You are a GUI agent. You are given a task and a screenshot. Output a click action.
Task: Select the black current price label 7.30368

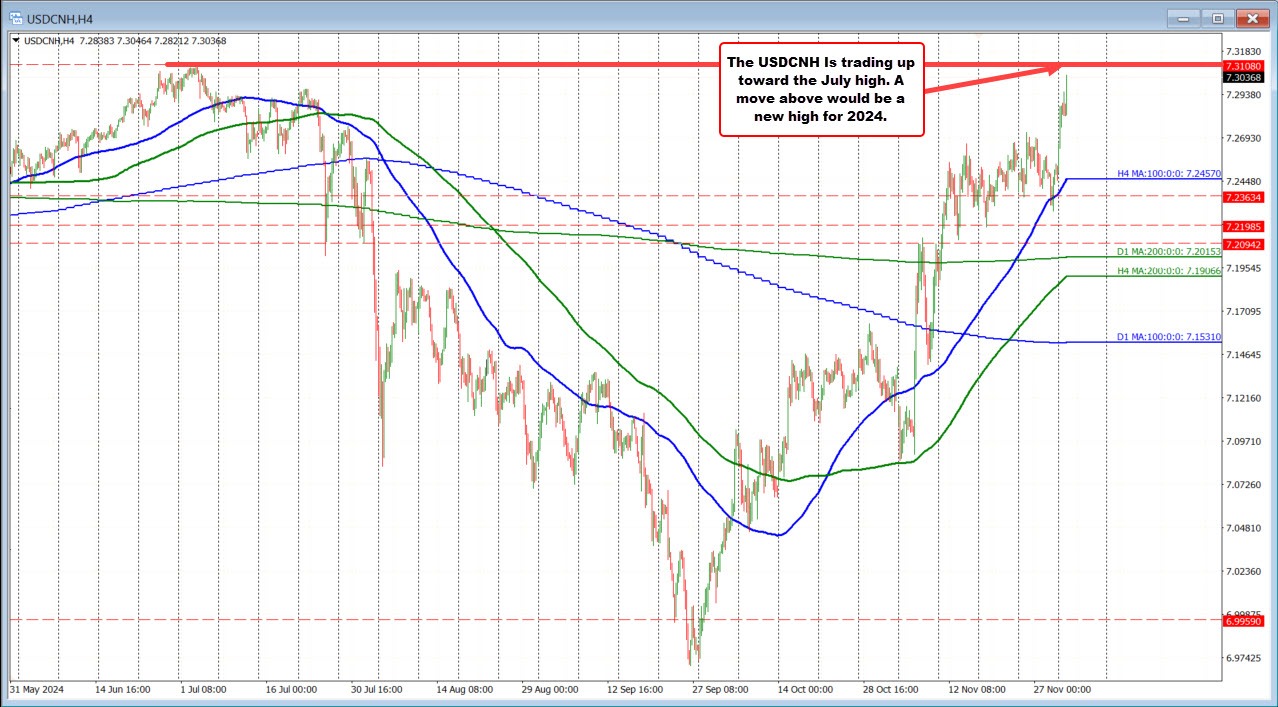pyautogui.click(x=1244, y=76)
